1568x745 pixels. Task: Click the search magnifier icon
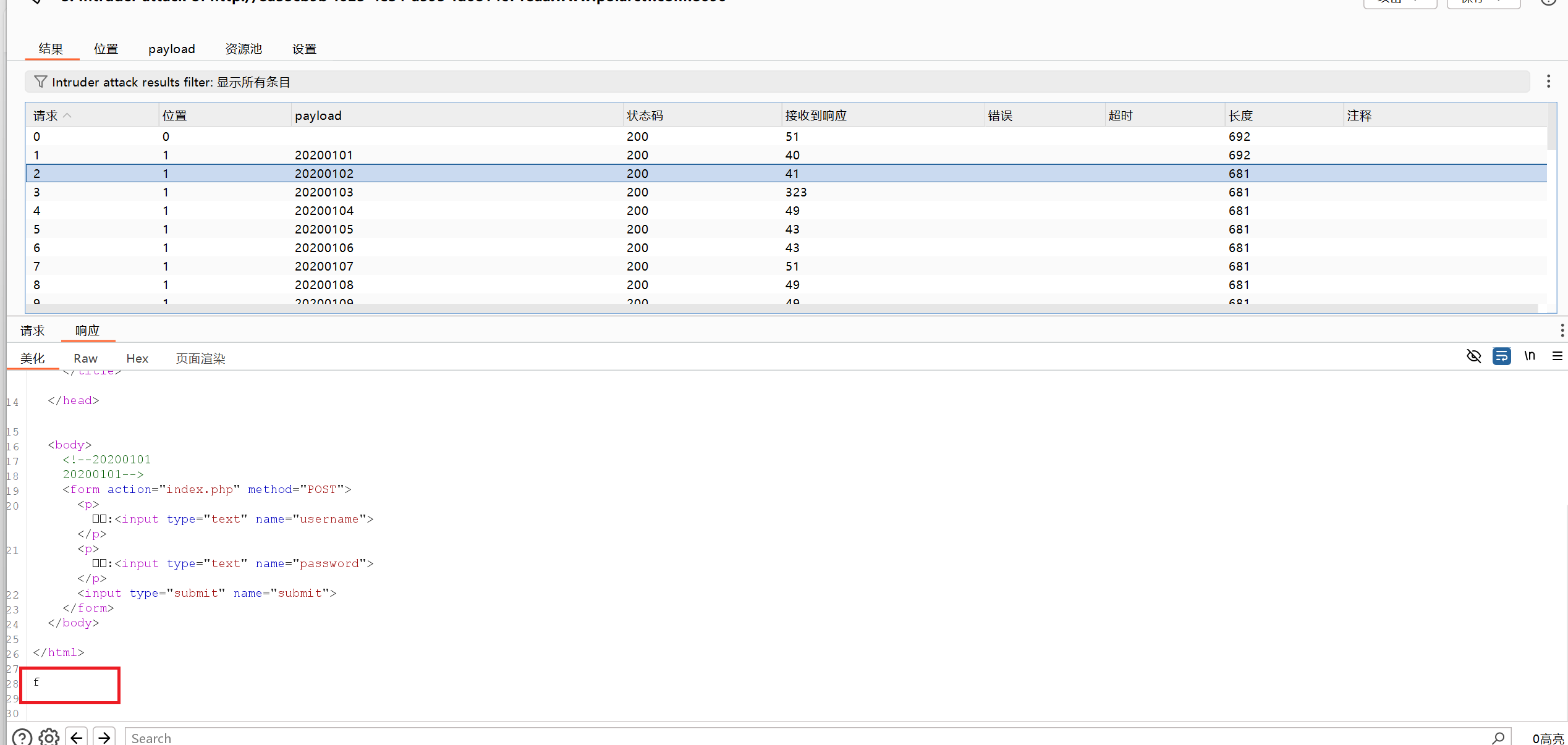click(1498, 738)
